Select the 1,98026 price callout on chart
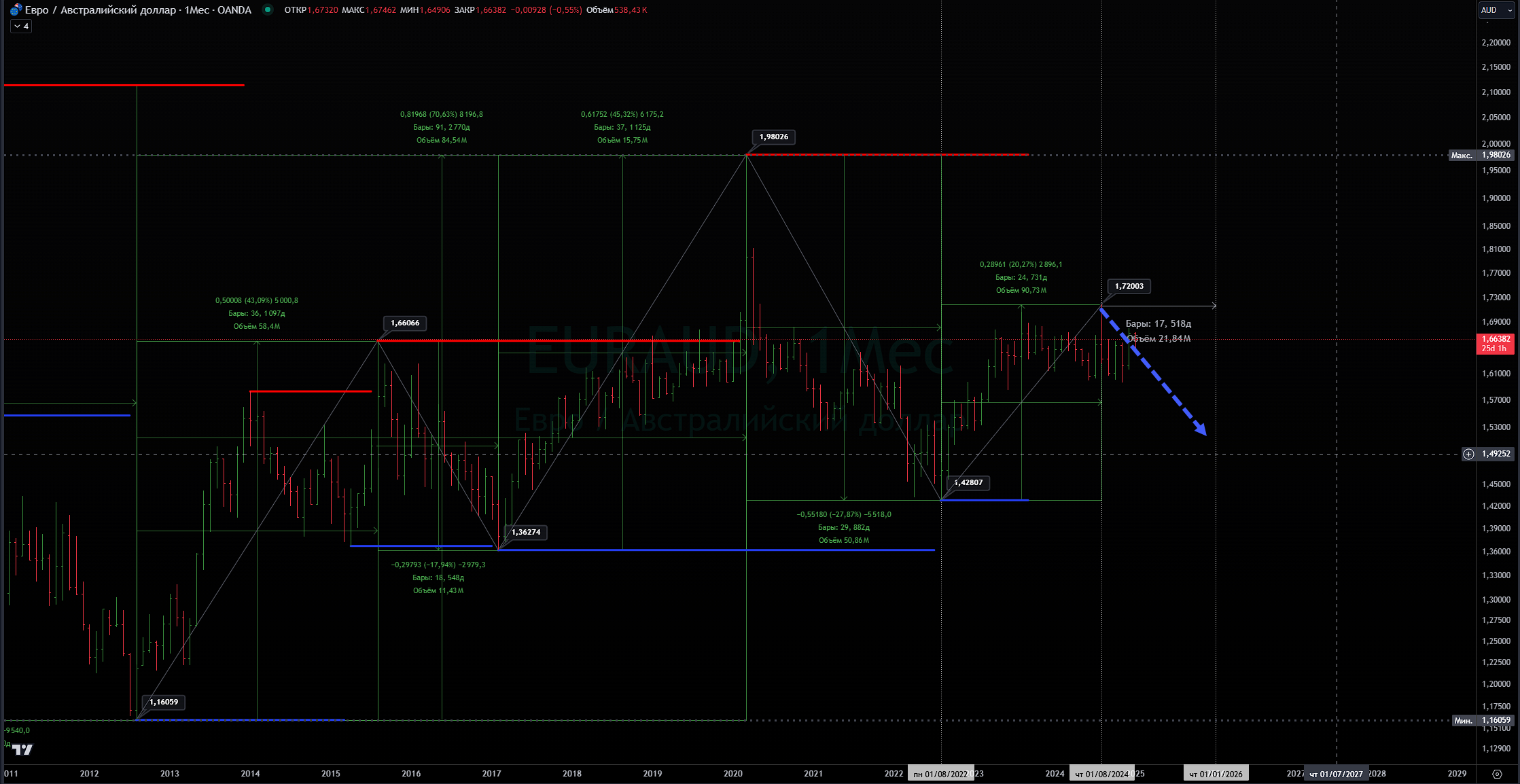 coord(774,137)
